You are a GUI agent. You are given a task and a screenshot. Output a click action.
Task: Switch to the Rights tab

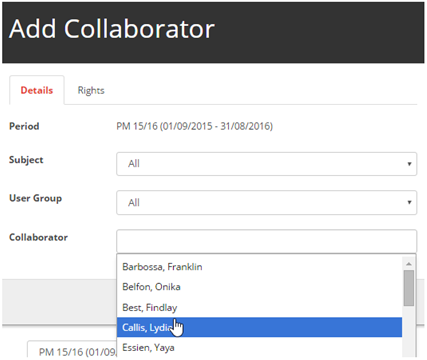(x=91, y=90)
